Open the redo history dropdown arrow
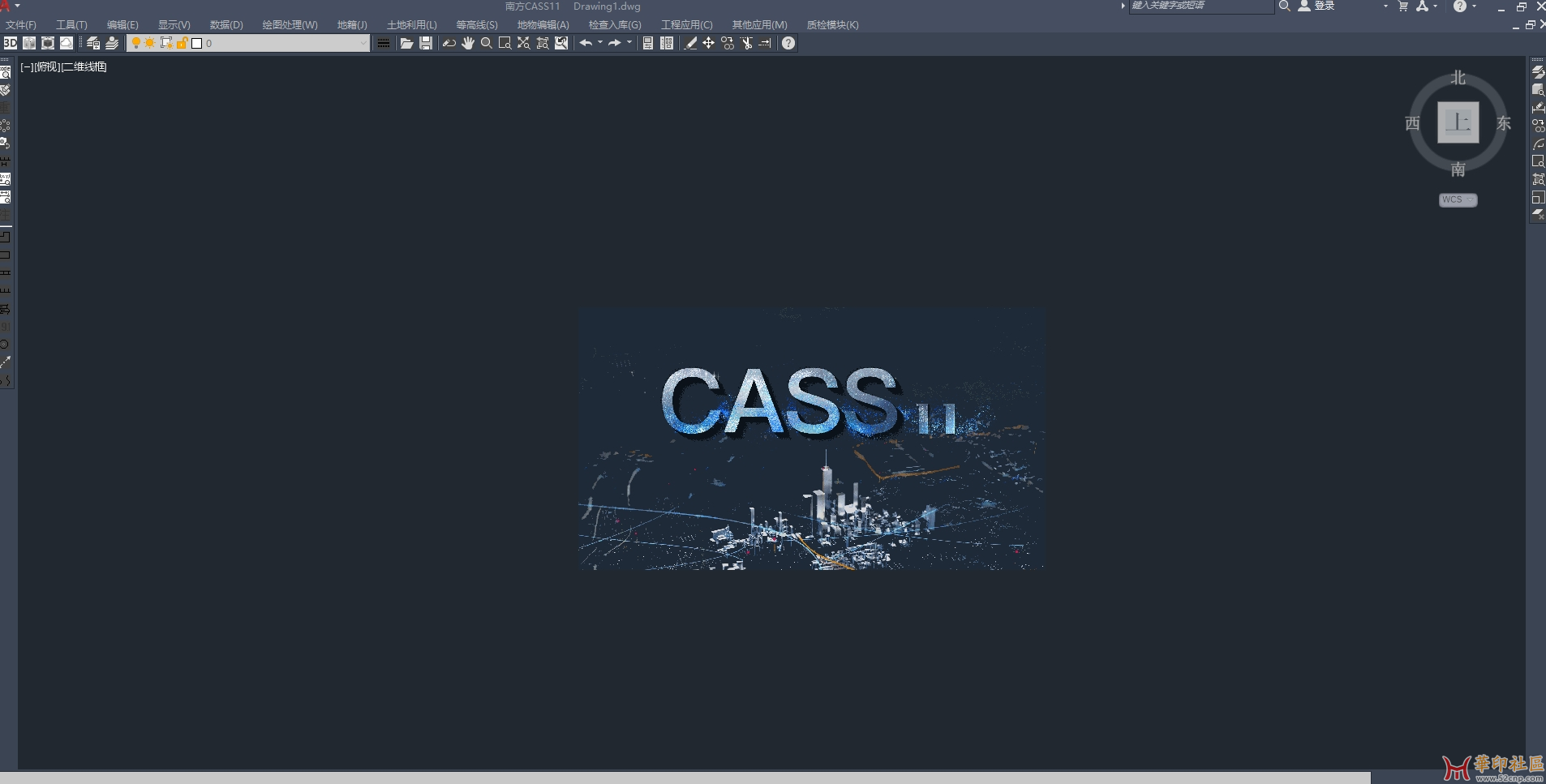This screenshot has width=1546, height=784. tap(629, 43)
